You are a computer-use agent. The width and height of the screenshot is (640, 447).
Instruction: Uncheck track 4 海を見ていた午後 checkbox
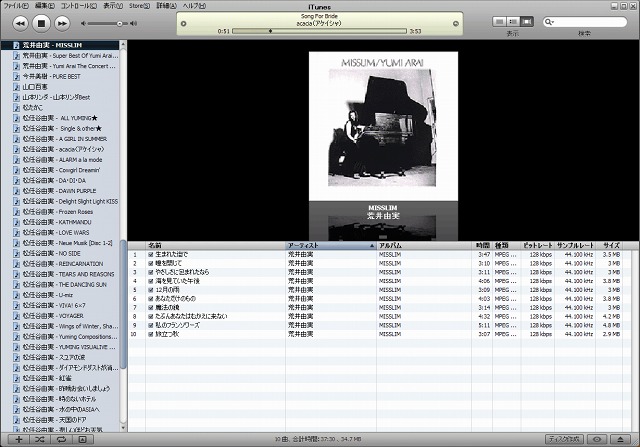pyautogui.click(x=151, y=281)
